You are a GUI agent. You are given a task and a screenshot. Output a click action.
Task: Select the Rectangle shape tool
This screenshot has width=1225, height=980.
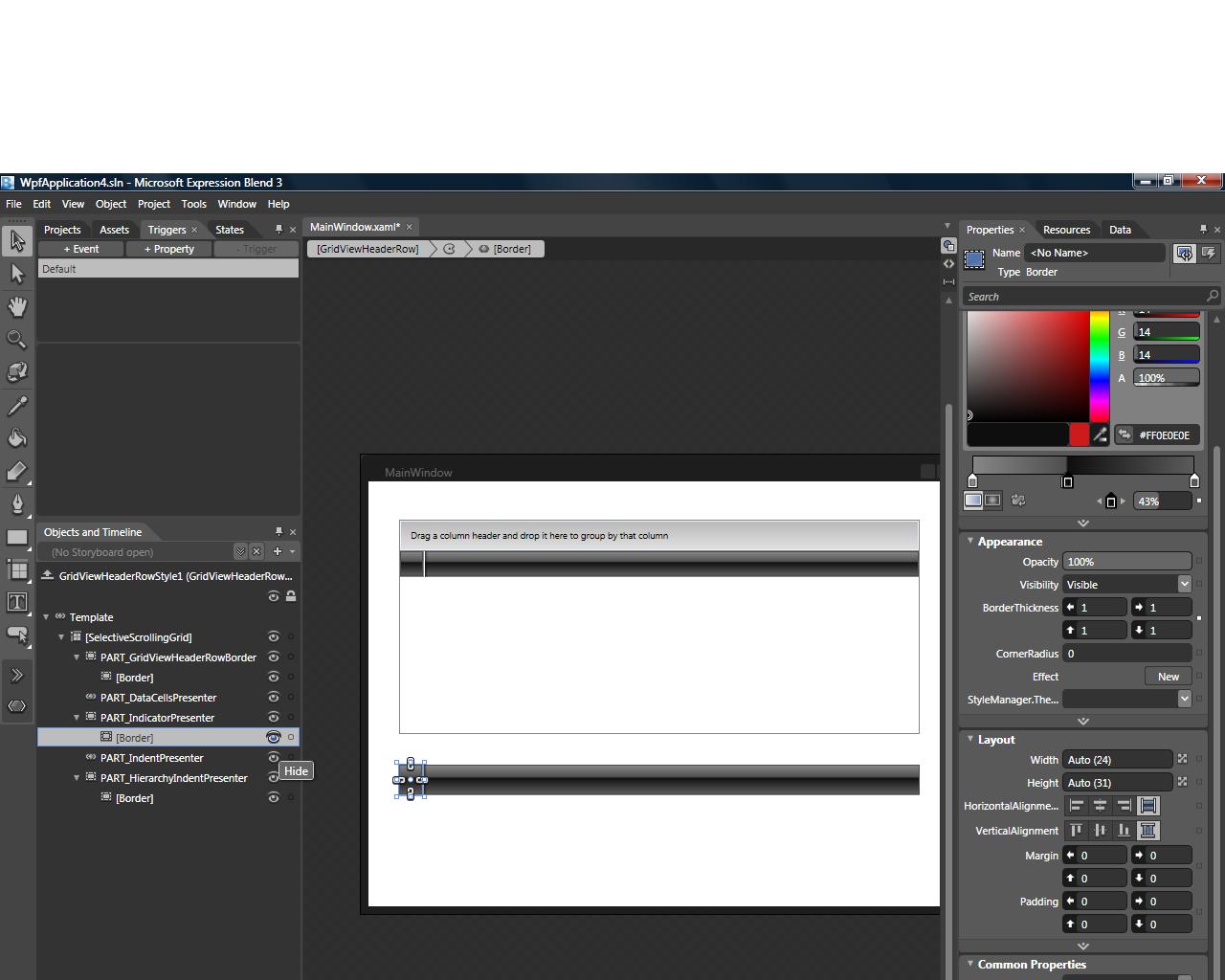click(17, 538)
